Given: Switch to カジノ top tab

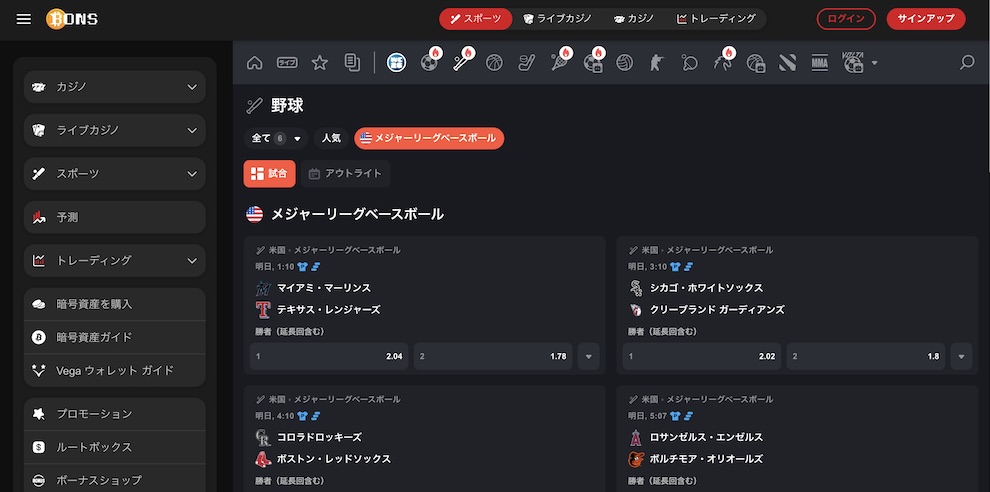Looking at the screenshot, I should coord(633,19).
